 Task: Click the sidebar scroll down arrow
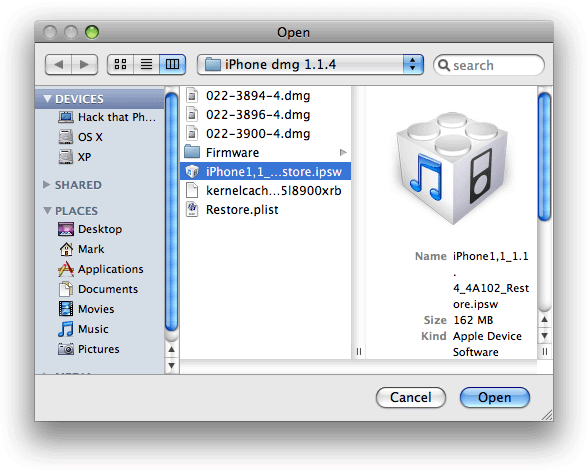pos(171,365)
